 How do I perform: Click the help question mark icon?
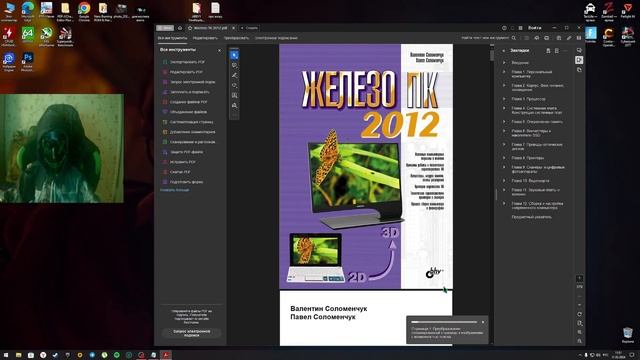[x=504, y=28]
